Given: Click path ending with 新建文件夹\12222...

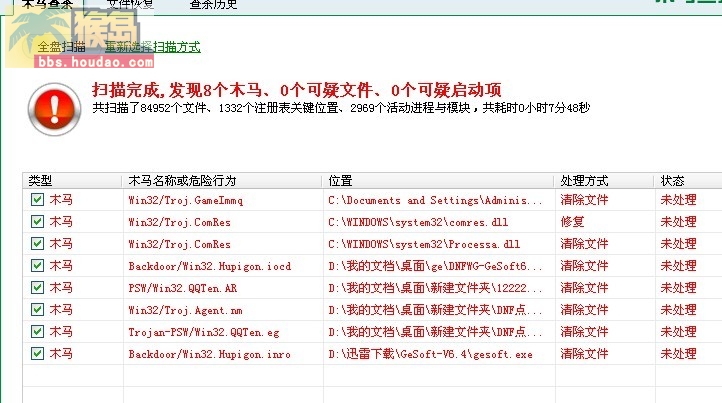Looking at the screenshot, I should click(x=435, y=288).
